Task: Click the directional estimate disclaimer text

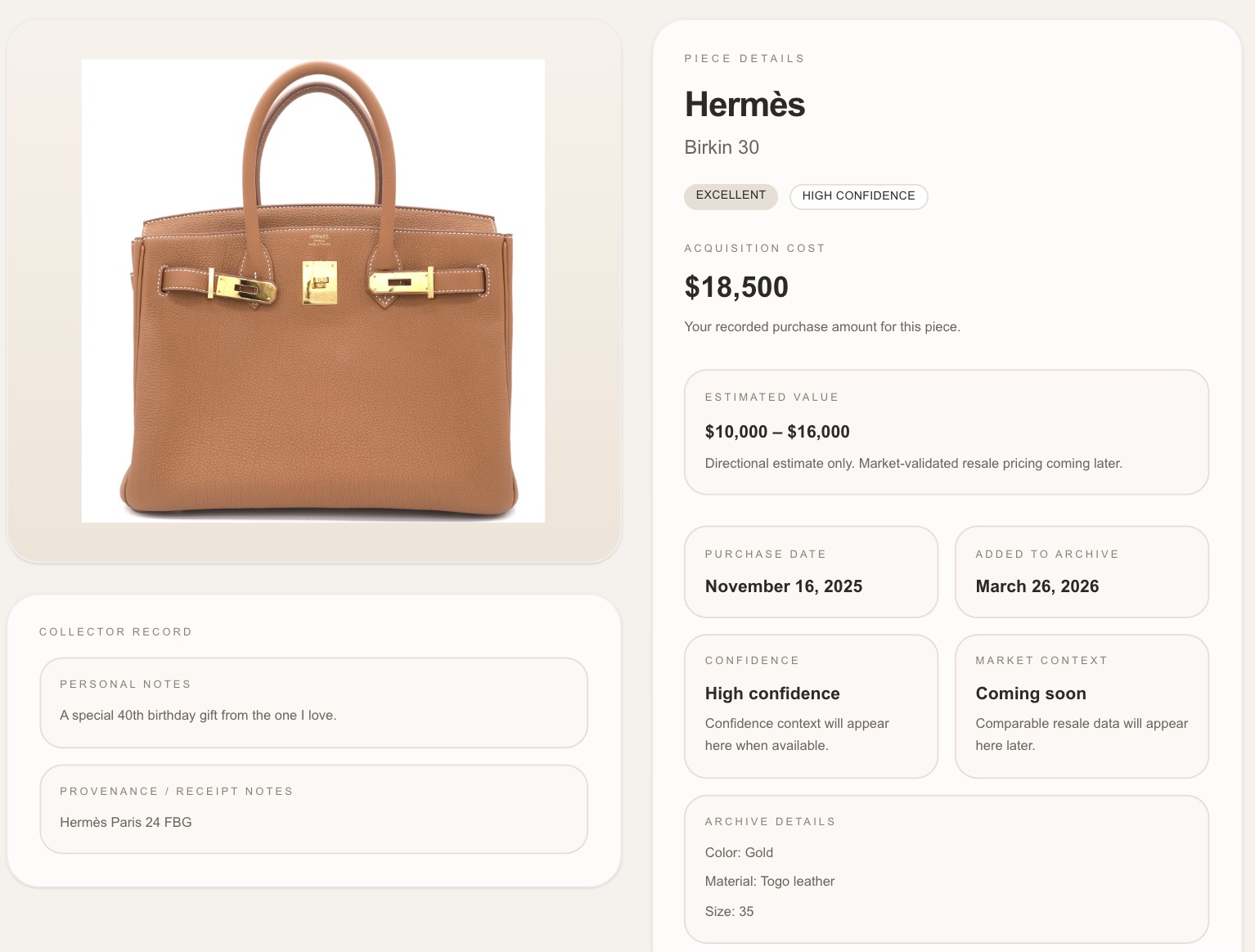Action: [x=913, y=464]
